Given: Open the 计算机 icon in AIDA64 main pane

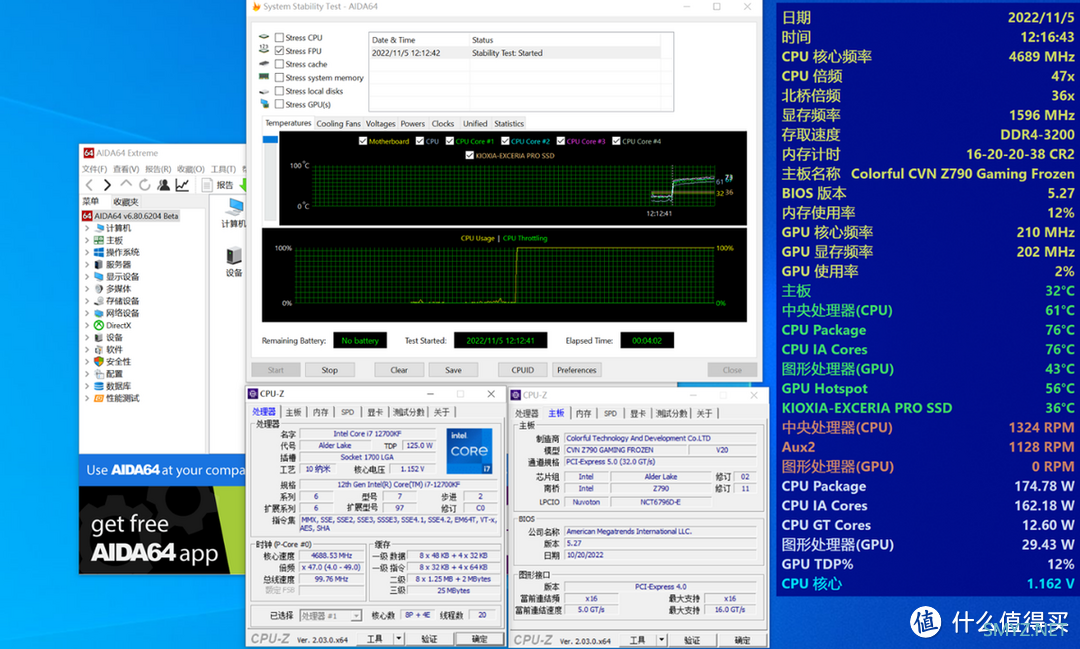Looking at the screenshot, I should click(233, 213).
